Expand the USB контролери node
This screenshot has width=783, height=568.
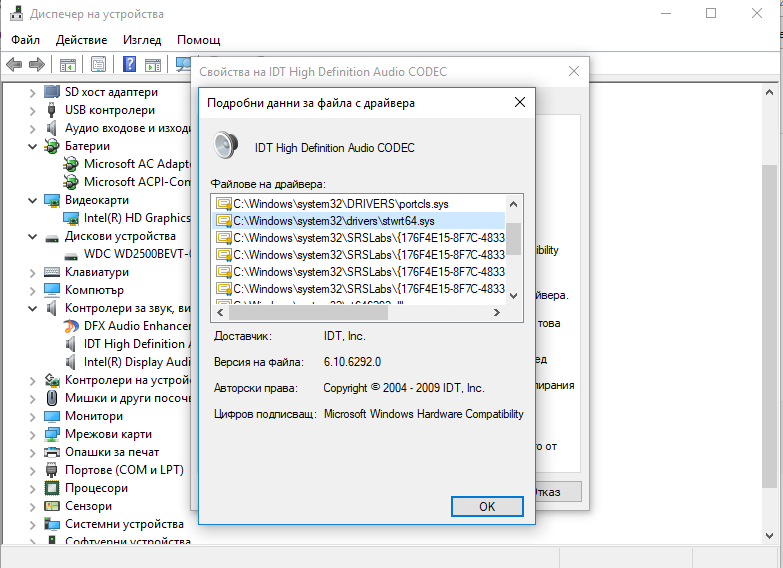tap(32, 111)
